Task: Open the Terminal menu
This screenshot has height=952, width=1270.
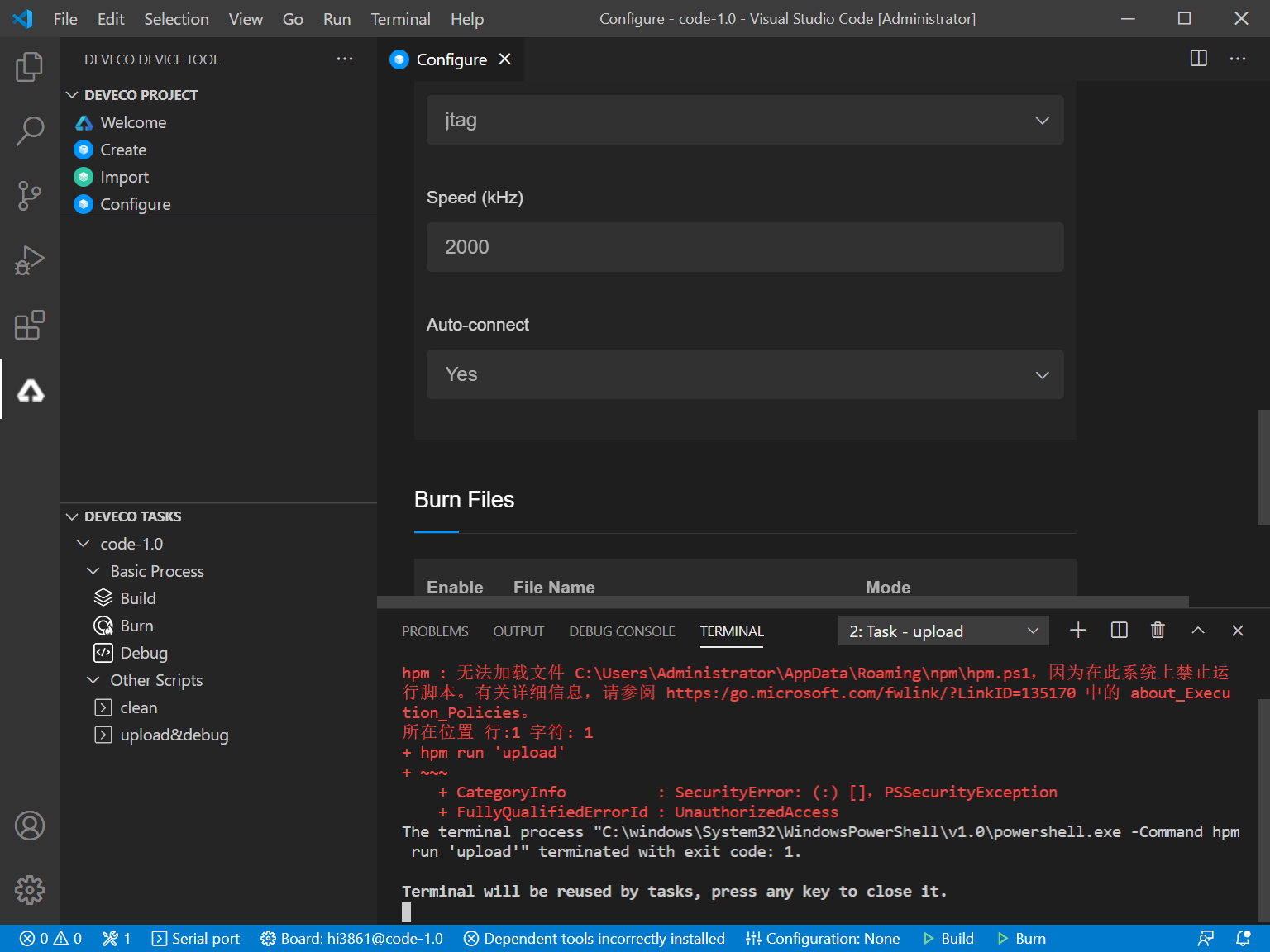Action: coord(400,19)
